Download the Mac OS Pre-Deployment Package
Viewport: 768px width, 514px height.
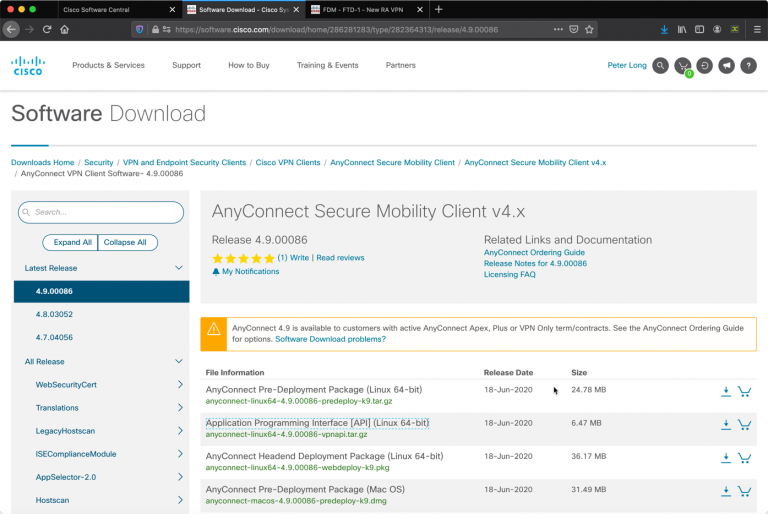pyautogui.click(x=726, y=491)
